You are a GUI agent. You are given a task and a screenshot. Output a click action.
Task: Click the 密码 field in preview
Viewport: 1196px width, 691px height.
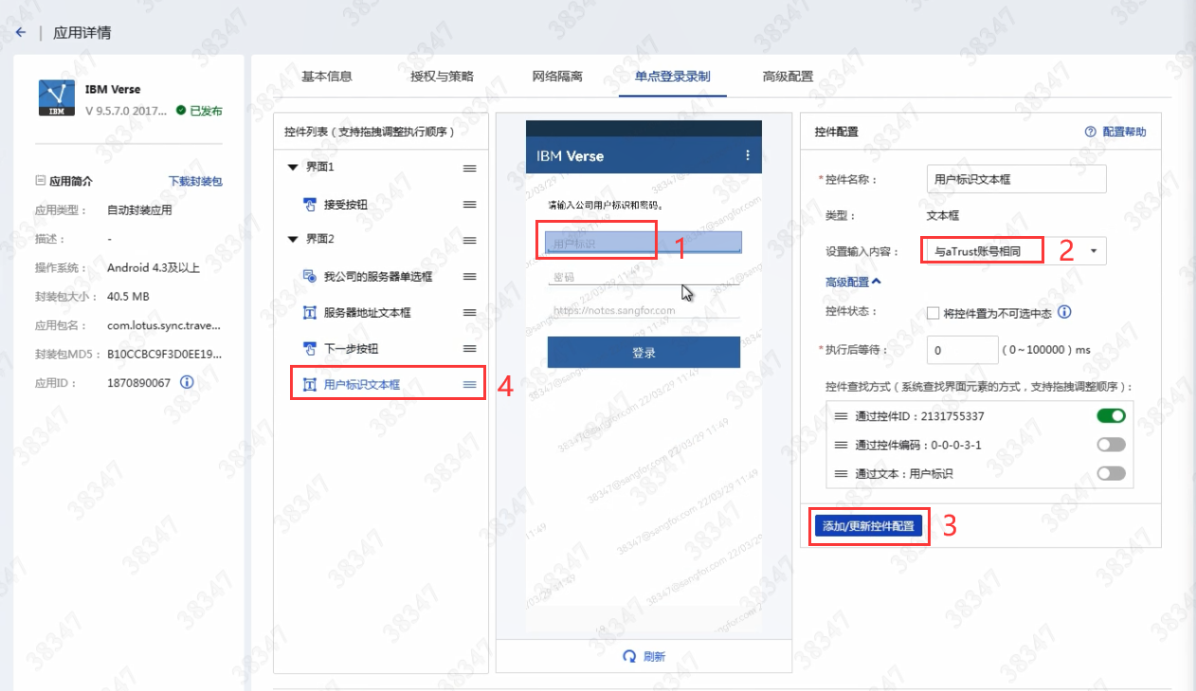[x=644, y=277]
